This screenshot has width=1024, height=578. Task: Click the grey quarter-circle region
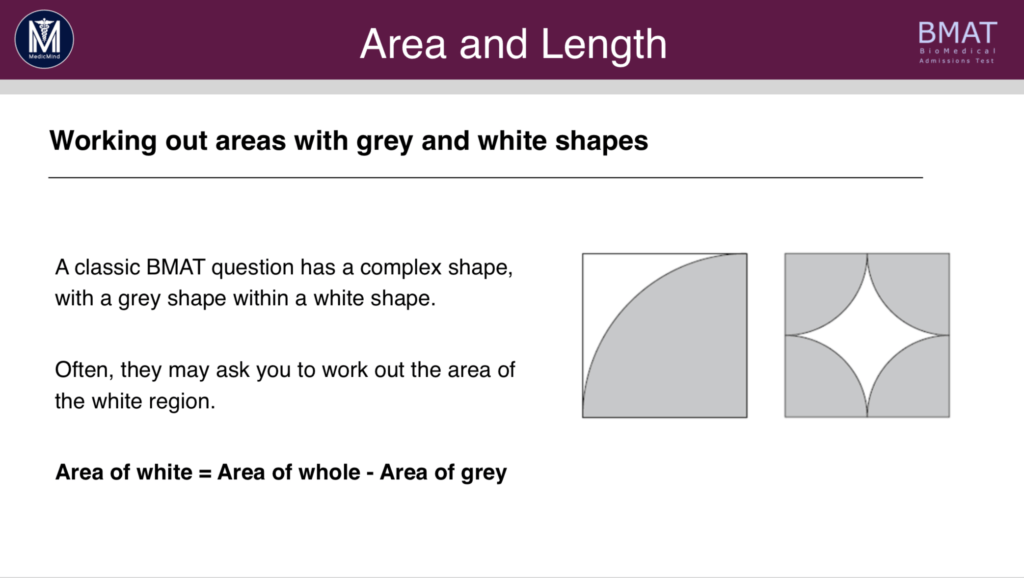click(686, 356)
